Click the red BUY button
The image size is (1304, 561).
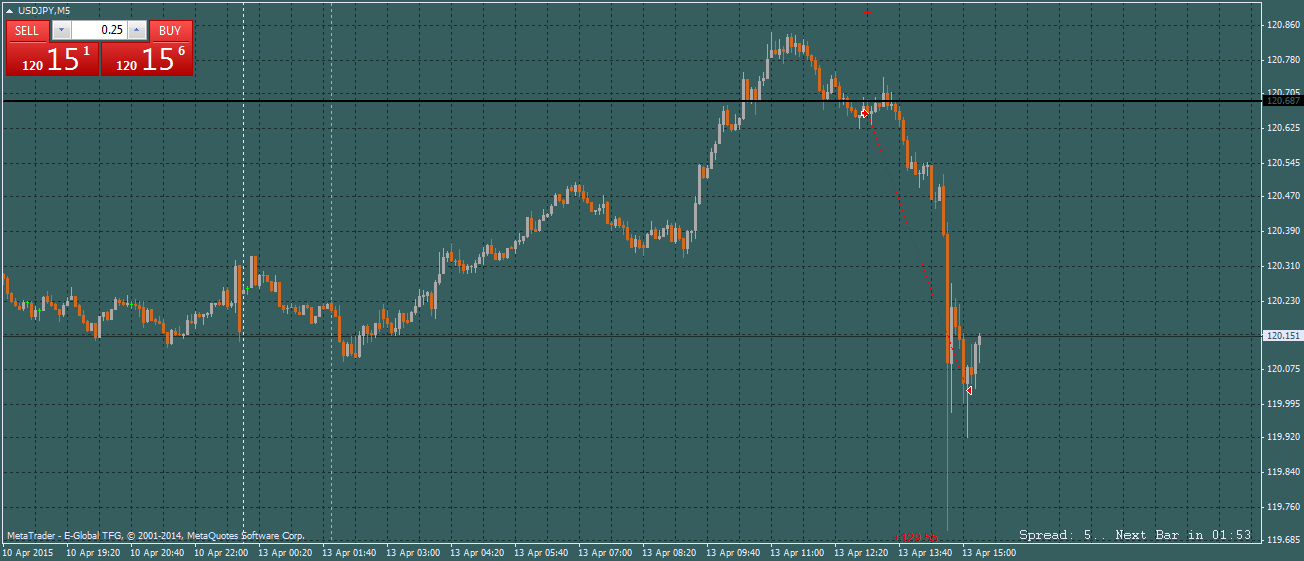(170, 30)
